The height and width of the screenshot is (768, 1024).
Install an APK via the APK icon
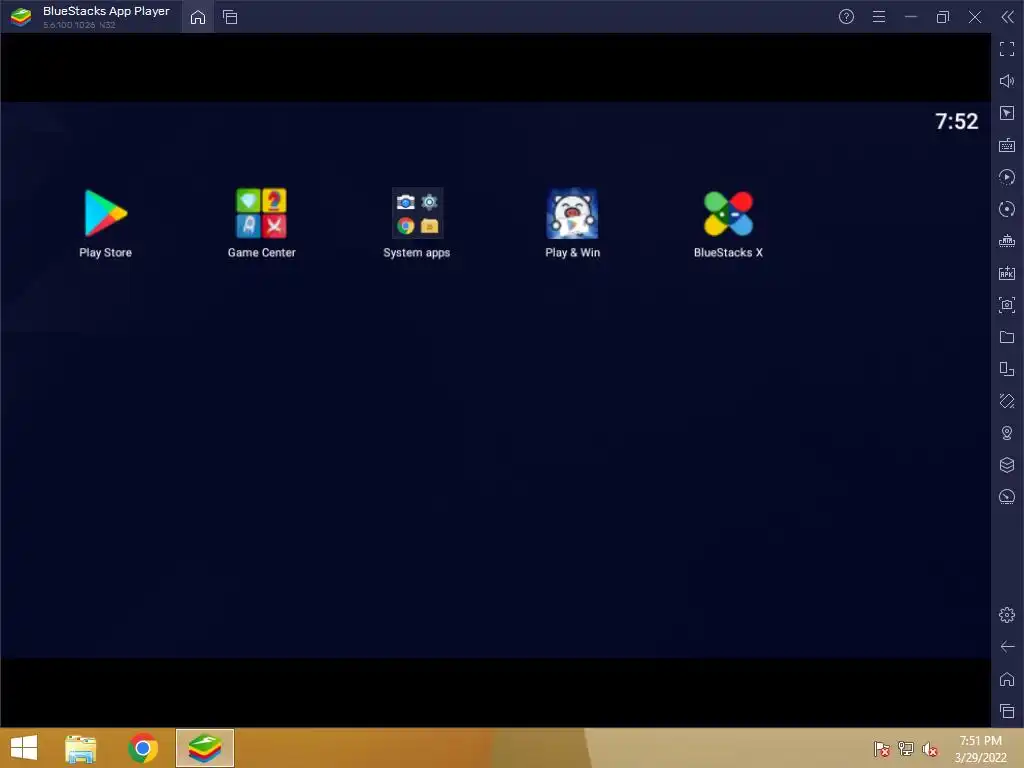pos(1007,273)
